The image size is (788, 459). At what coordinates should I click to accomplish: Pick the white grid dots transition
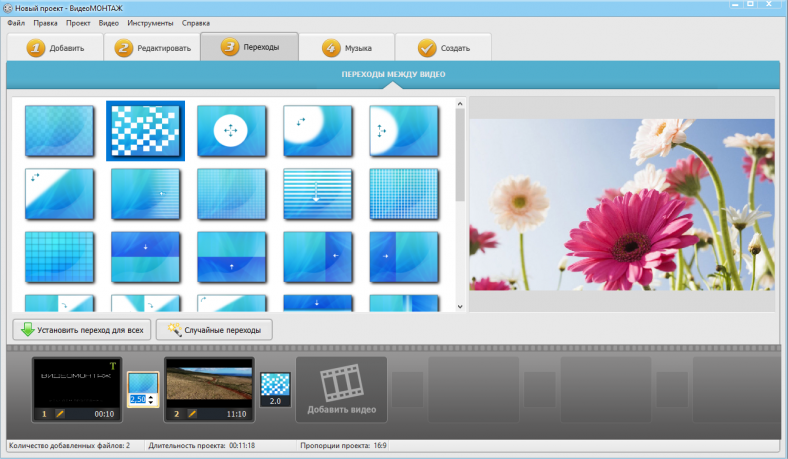click(404, 194)
